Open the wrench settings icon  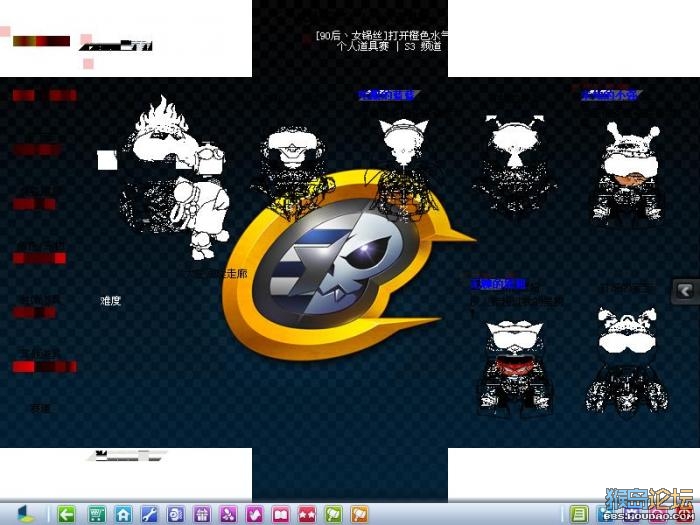point(149,514)
